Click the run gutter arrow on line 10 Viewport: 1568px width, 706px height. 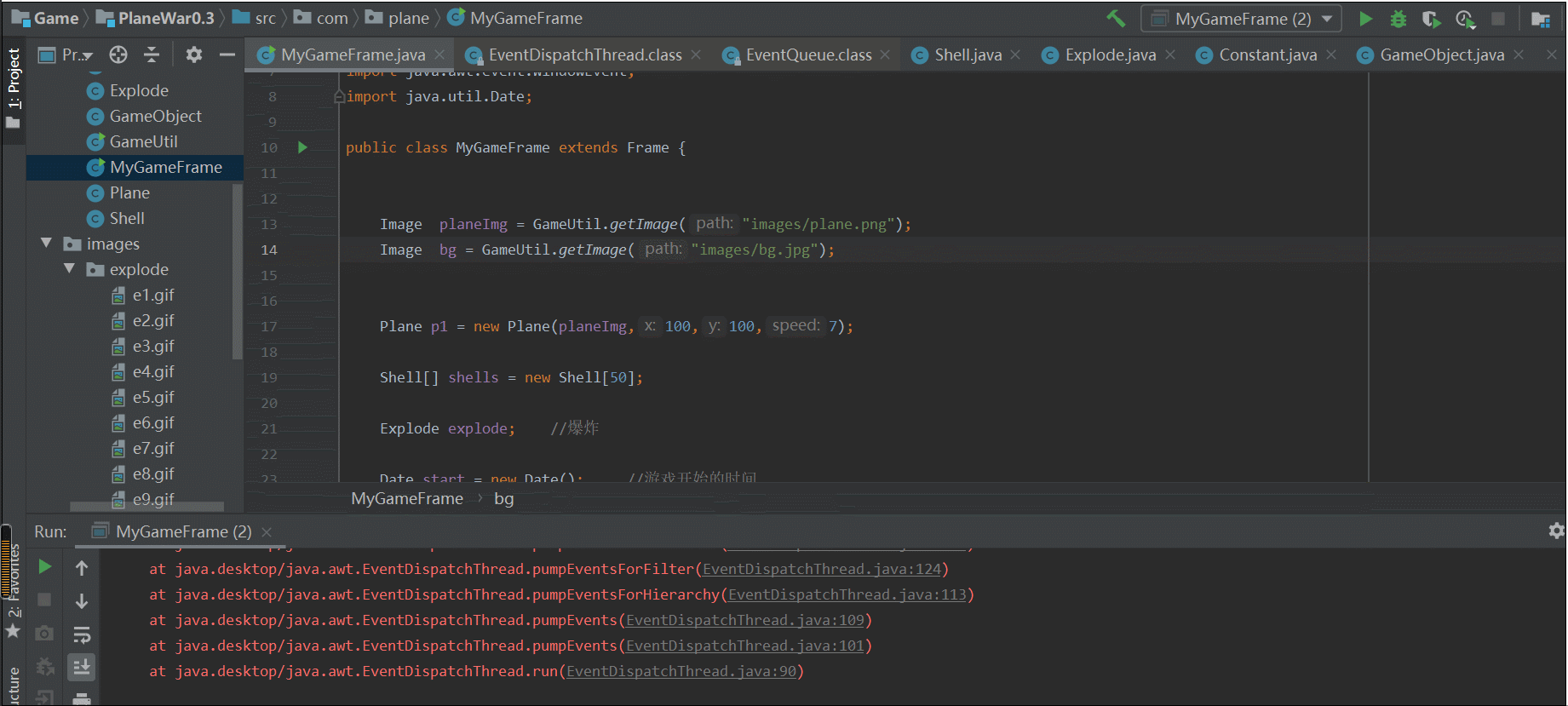pos(302,147)
